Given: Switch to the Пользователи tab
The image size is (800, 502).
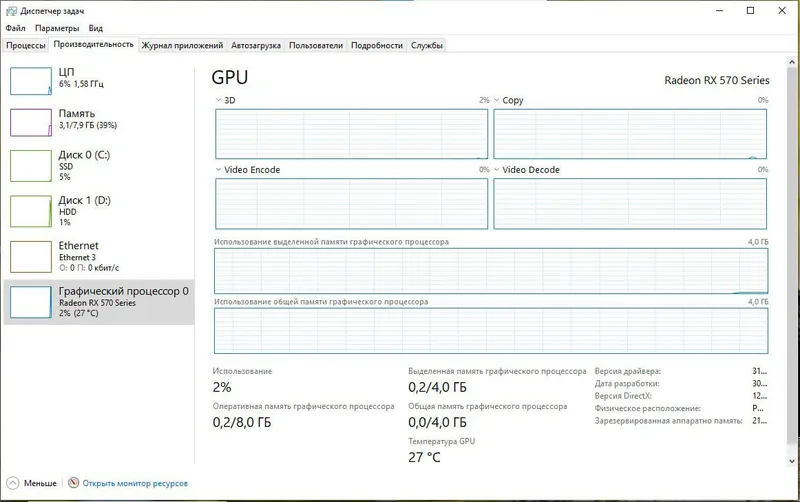Looking at the screenshot, I should (x=316, y=45).
